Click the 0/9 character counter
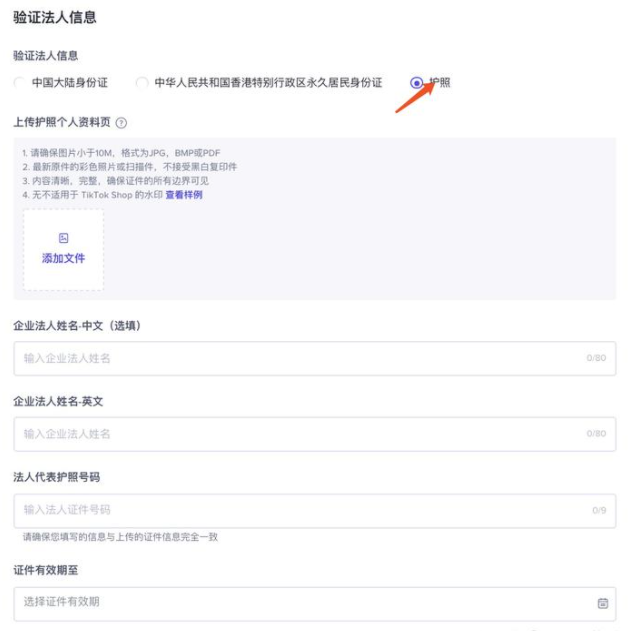 [599, 510]
